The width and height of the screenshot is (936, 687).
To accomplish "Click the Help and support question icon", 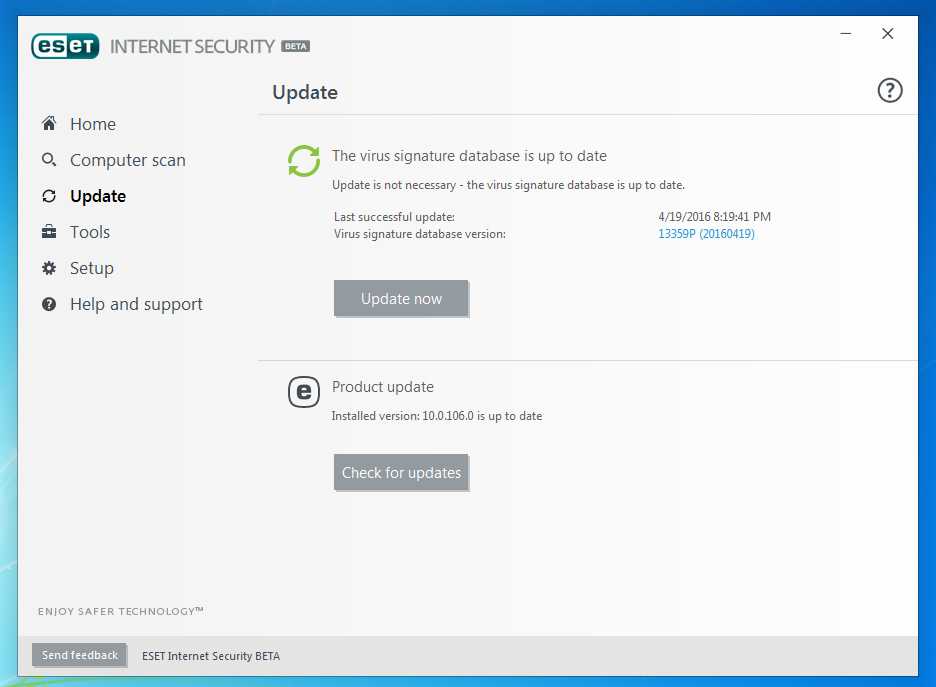I will 49,304.
